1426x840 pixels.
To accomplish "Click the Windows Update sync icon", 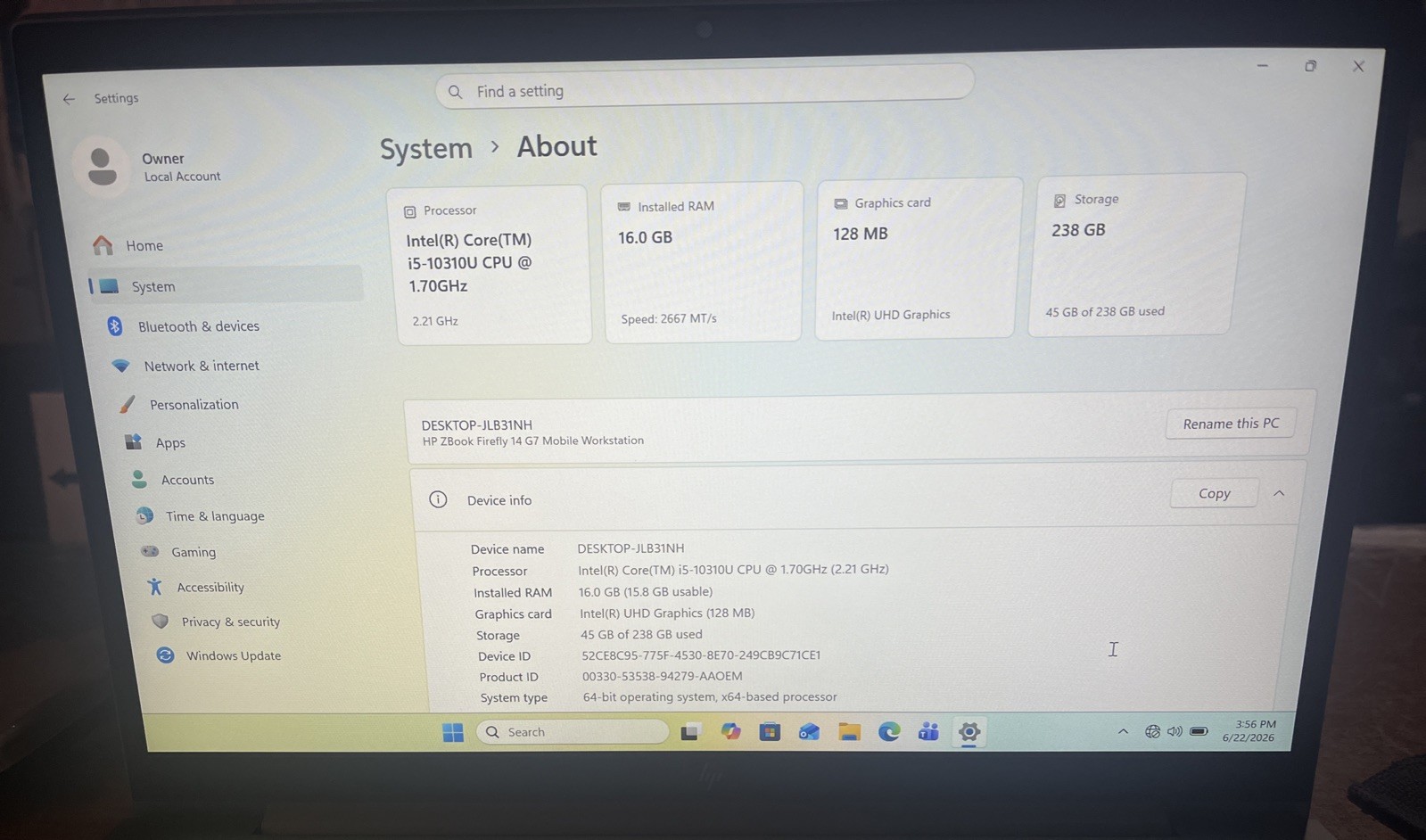I will click(x=166, y=655).
